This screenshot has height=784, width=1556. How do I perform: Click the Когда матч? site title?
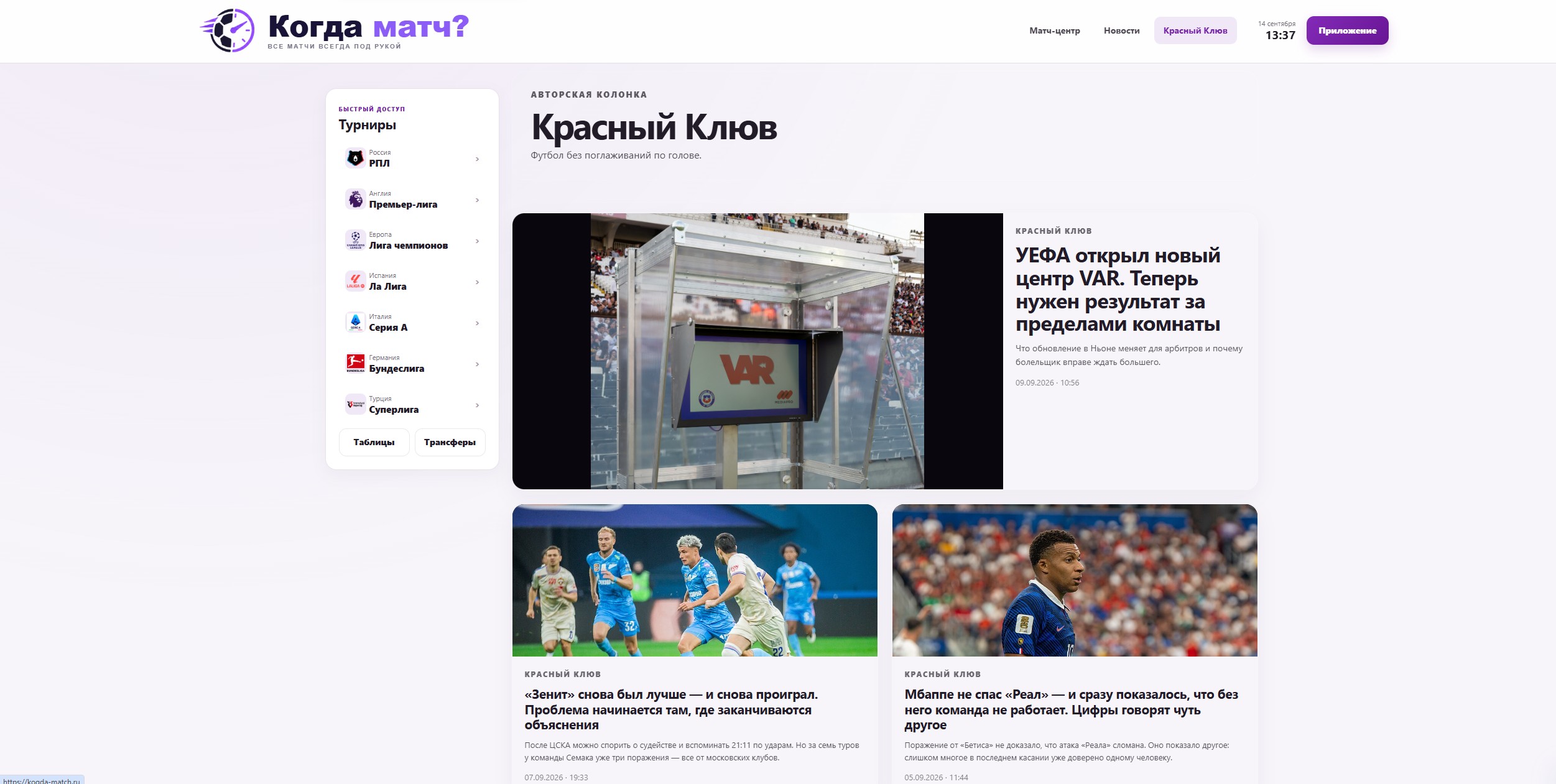[368, 27]
